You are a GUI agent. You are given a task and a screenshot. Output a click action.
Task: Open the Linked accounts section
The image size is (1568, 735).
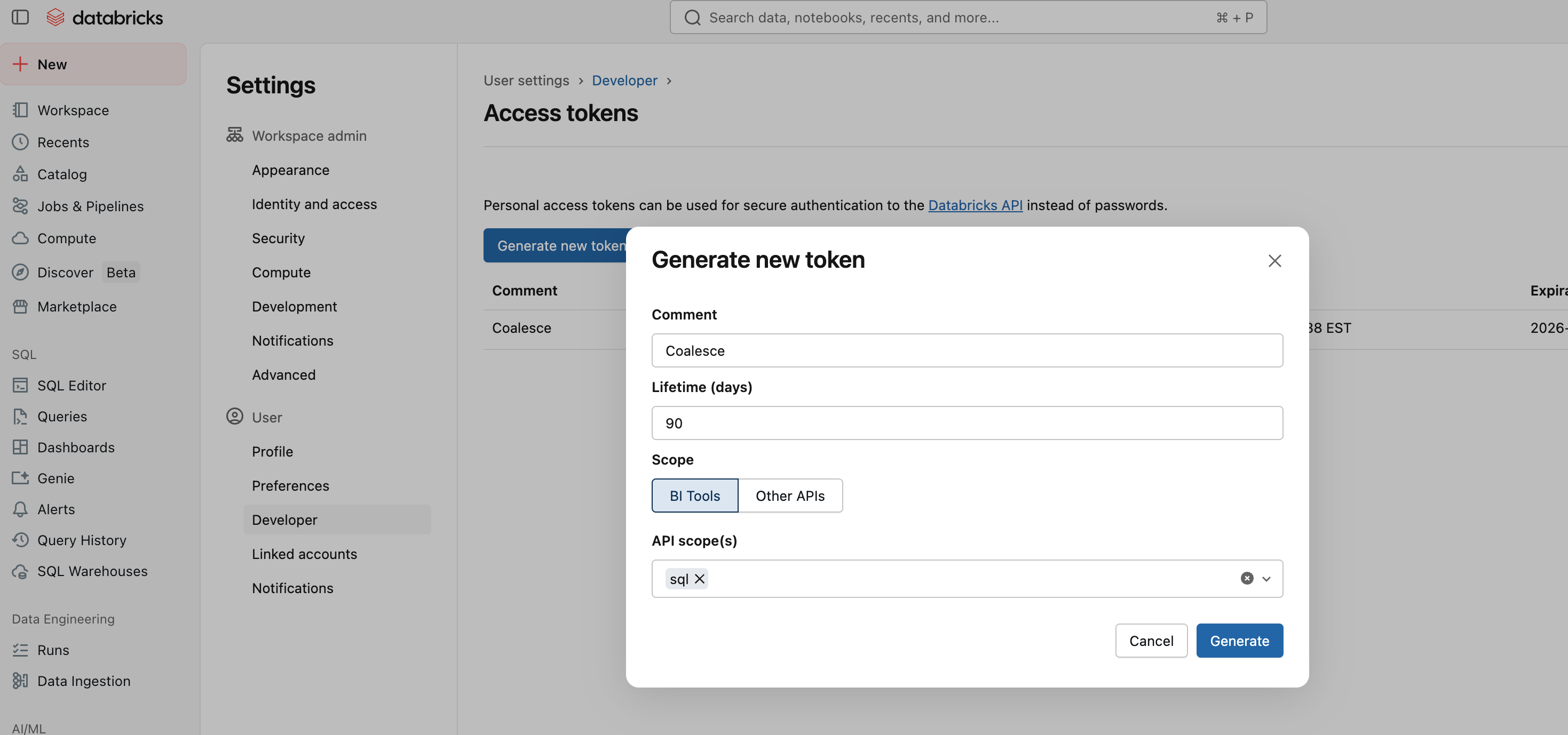[x=304, y=554]
